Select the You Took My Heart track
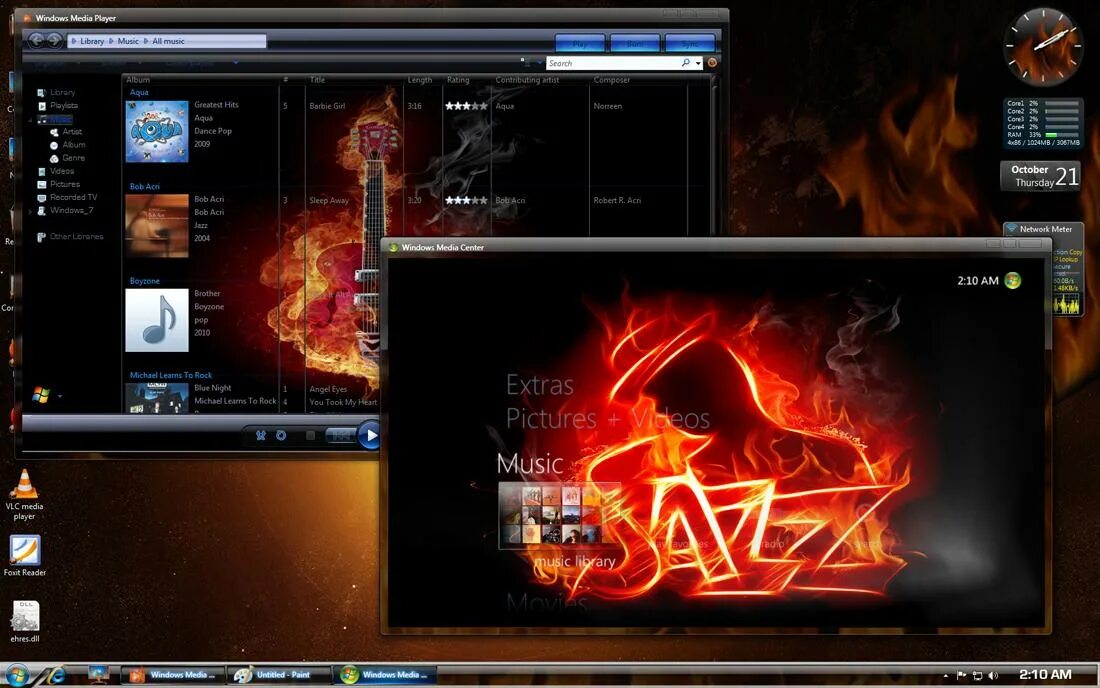This screenshot has width=1100, height=688. click(x=343, y=402)
